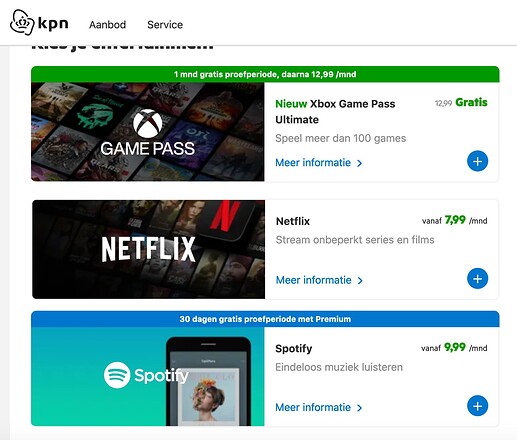517x440 pixels.
Task: Add Spotify using the plus button
Action: (x=477, y=406)
